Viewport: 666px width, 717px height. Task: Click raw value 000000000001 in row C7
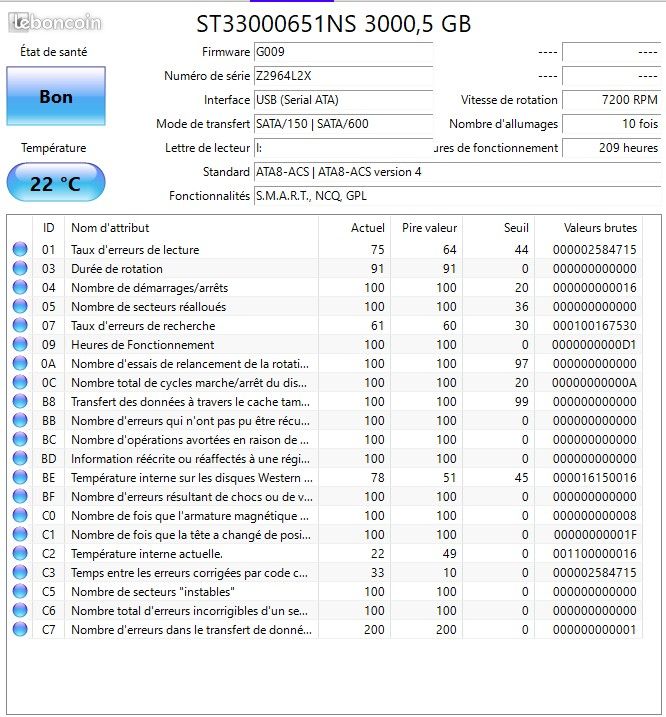click(594, 629)
